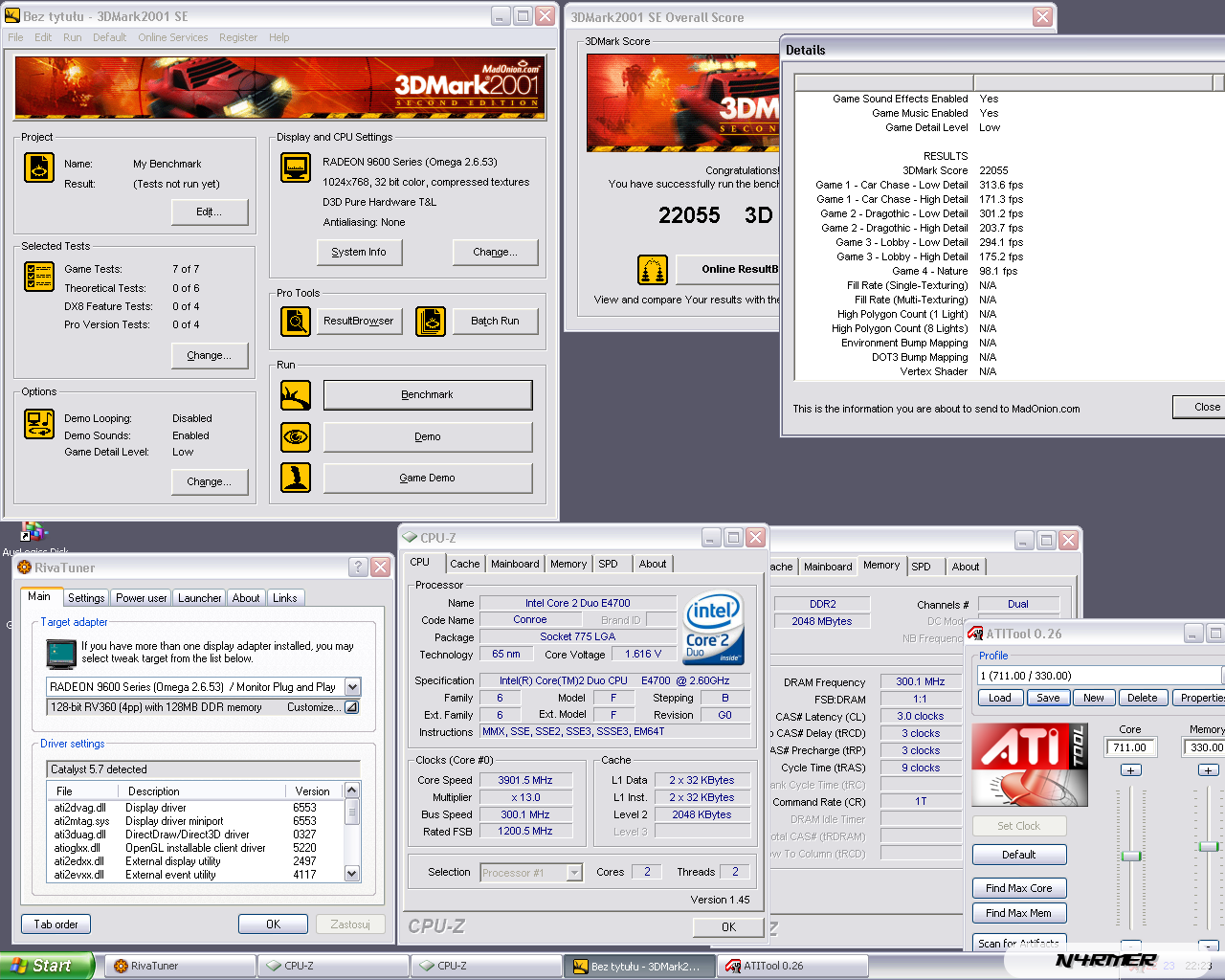Screen dimensions: 1225x980
Task: Click the Target adapter link in RivaTuner
Action: tap(75, 622)
